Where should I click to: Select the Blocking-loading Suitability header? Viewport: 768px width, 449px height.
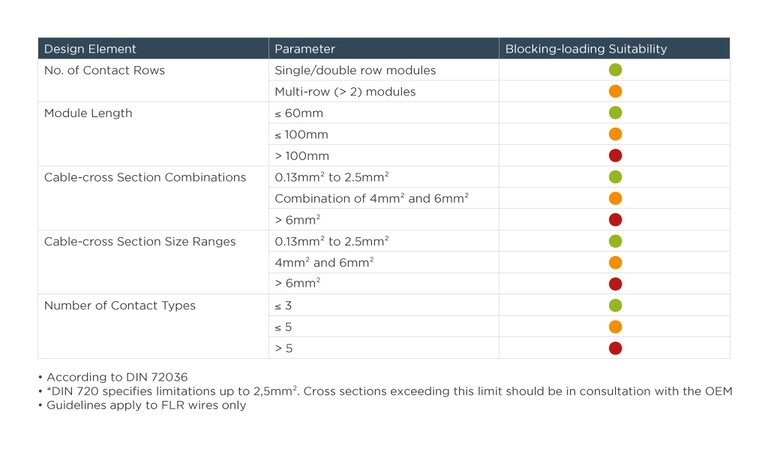586,49
